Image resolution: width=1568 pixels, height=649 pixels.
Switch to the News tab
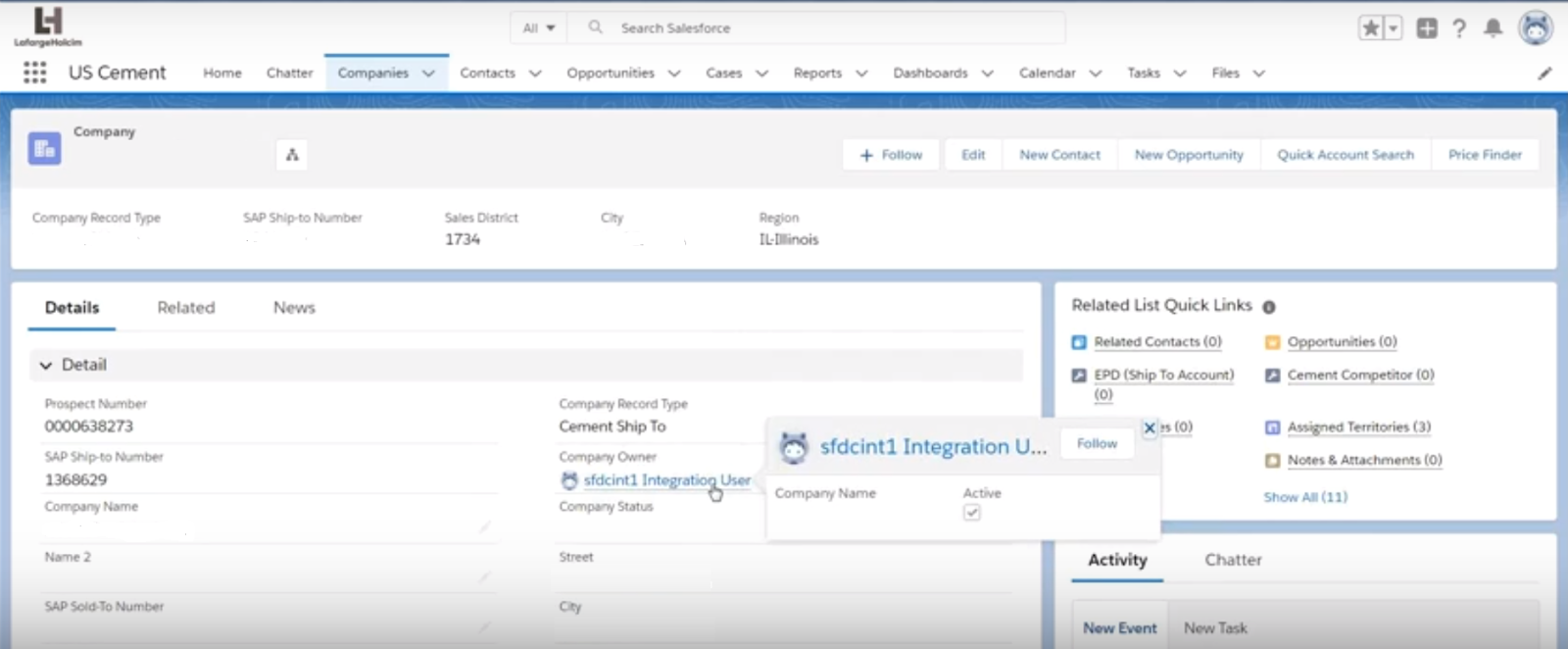[294, 308]
